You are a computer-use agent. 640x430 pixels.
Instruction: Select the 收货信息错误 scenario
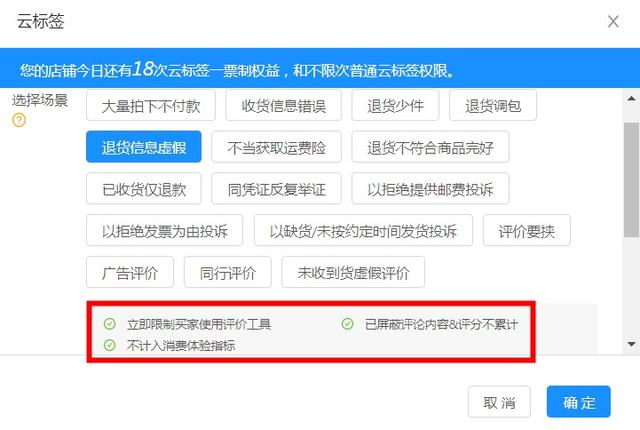[283, 106]
